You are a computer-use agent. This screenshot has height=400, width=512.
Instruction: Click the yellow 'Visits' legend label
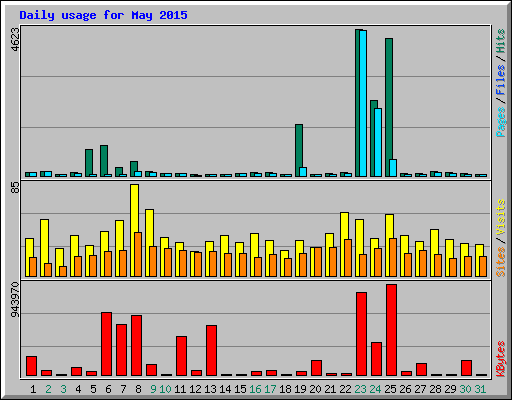point(501,217)
